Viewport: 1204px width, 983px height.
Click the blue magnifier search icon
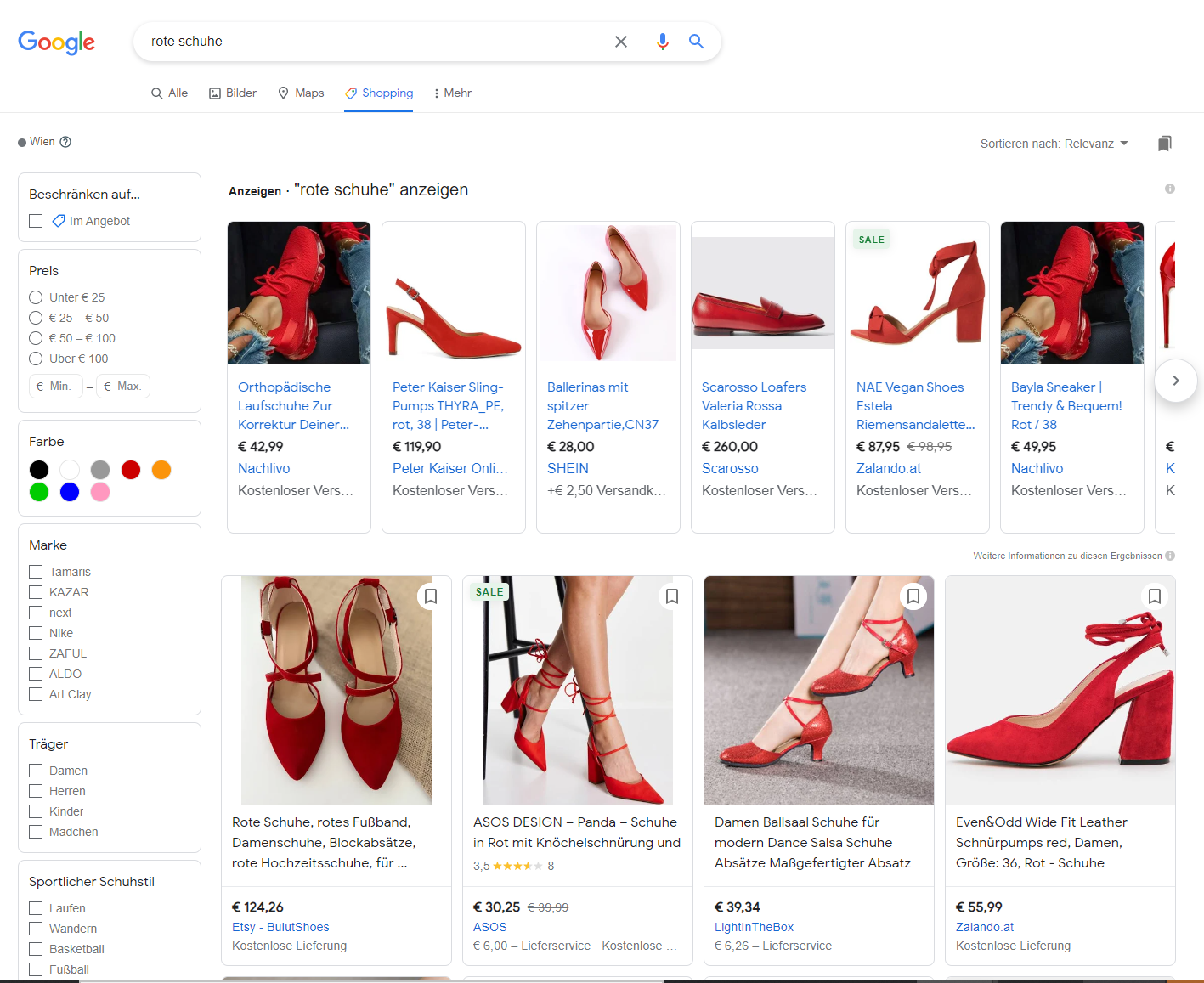tap(696, 42)
